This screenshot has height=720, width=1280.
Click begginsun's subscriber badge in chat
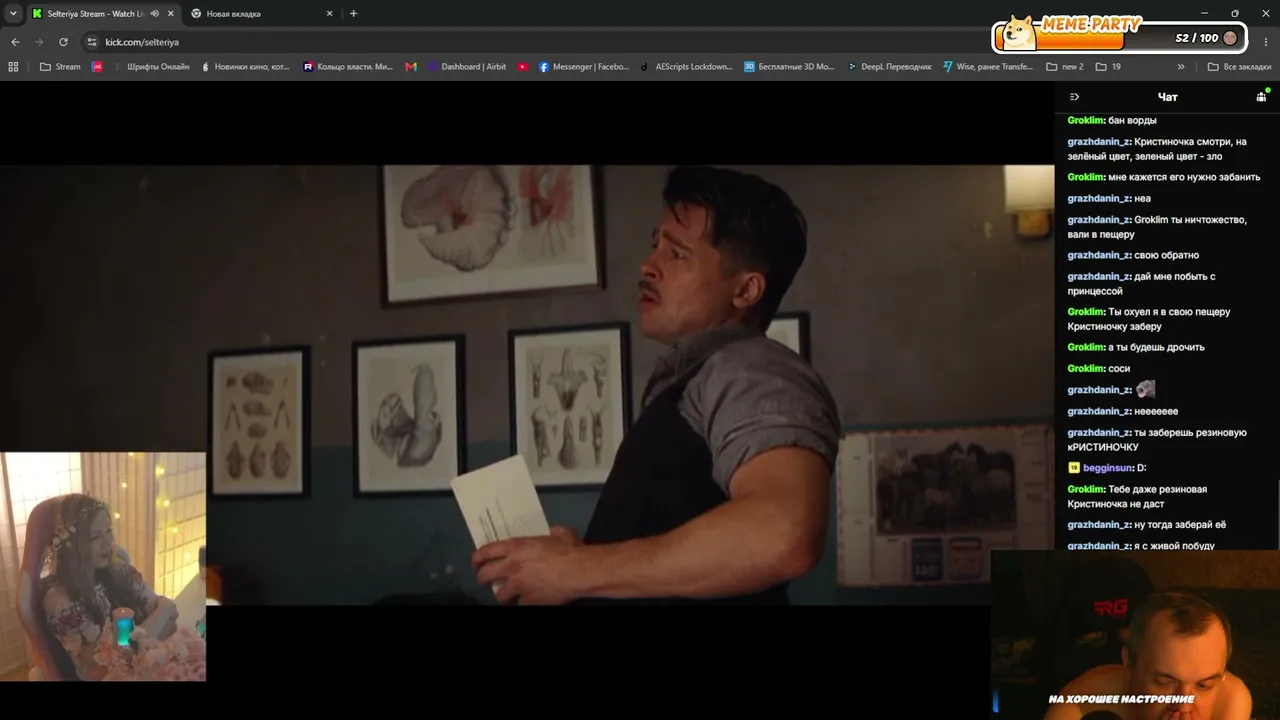pyautogui.click(x=1074, y=468)
